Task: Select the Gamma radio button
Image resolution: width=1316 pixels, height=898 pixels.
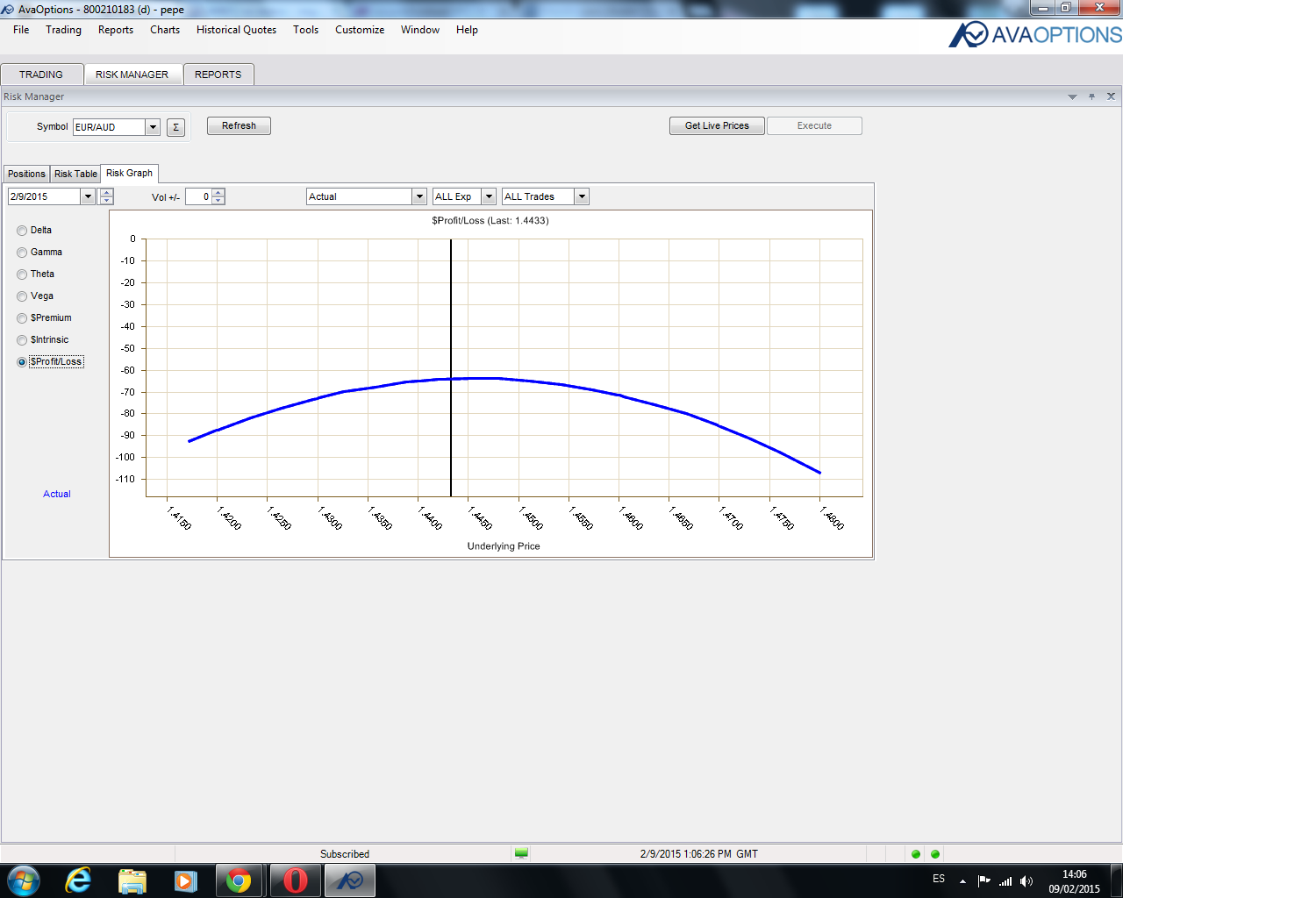Action: [22, 253]
